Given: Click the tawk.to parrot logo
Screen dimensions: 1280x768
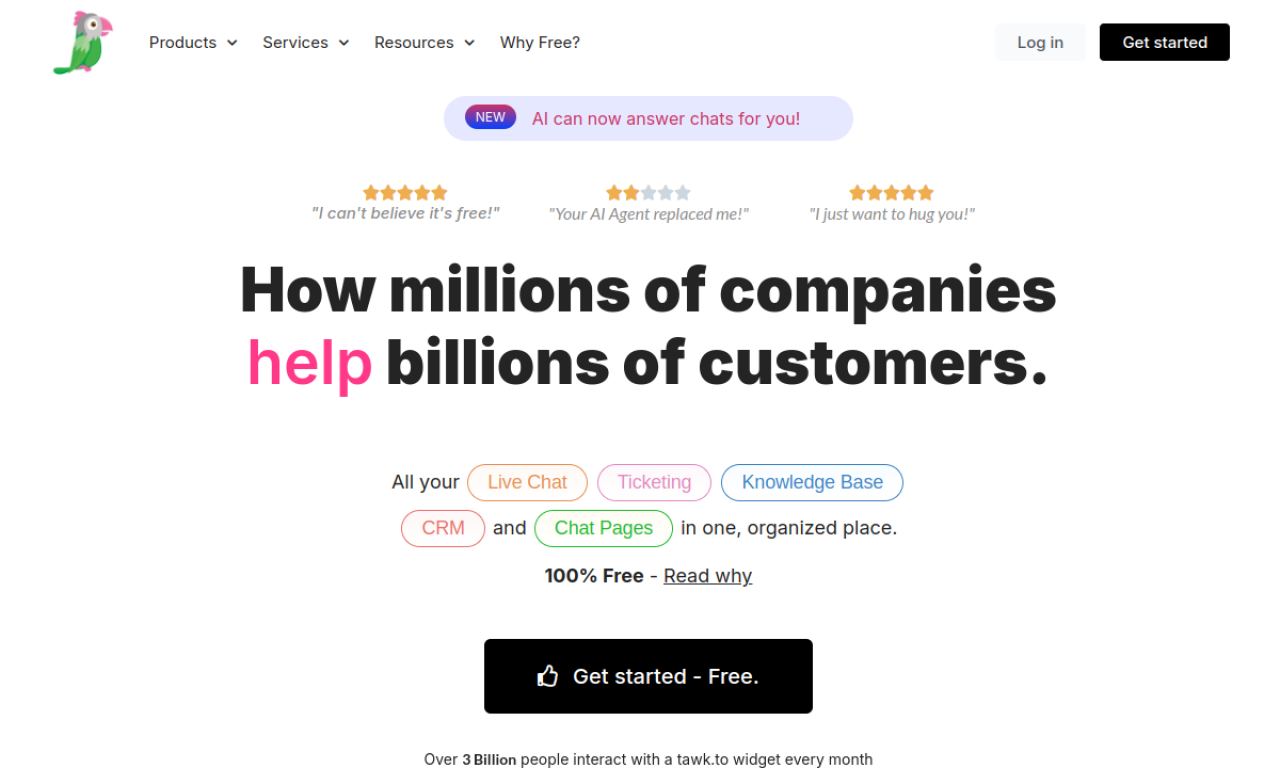Looking at the screenshot, I should (x=82, y=43).
